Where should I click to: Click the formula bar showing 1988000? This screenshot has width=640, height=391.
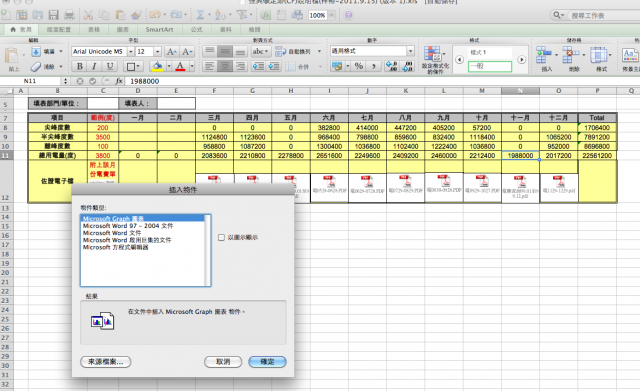pos(382,81)
